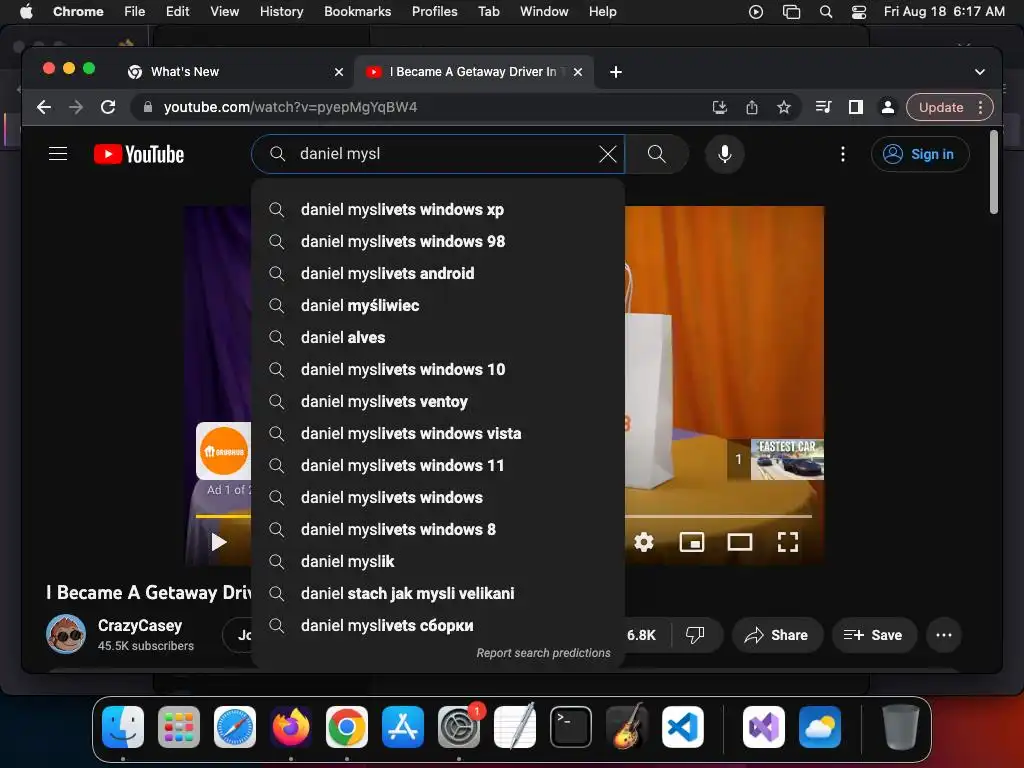
Task: Select suggestion daniel alves
Action: tap(438, 338)
